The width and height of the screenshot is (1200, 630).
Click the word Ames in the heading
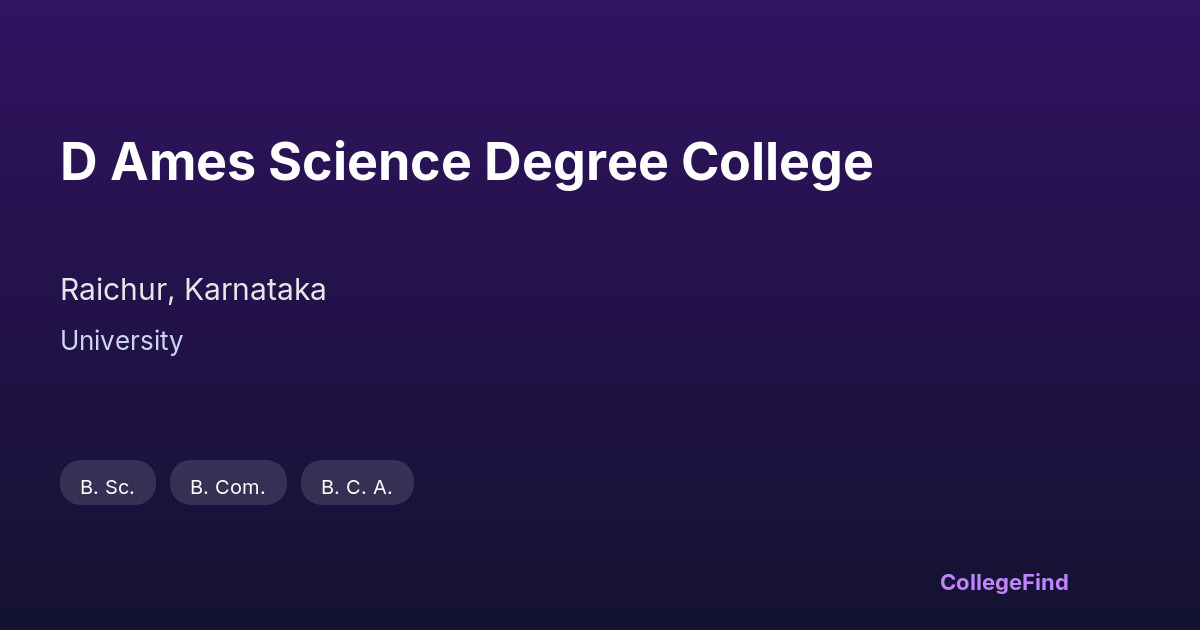click(183, 162)
